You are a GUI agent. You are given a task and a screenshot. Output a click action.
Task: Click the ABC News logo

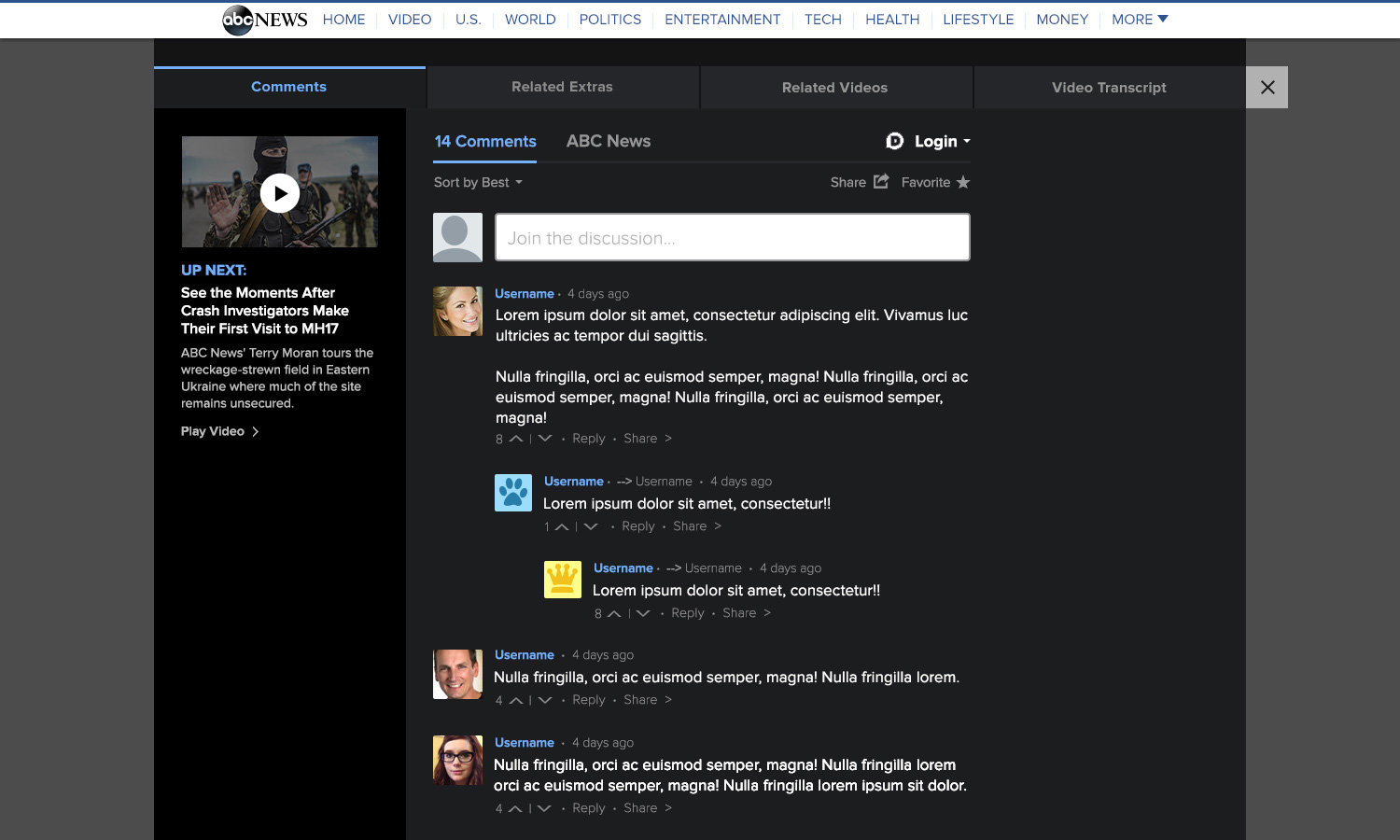pos(265,20)
